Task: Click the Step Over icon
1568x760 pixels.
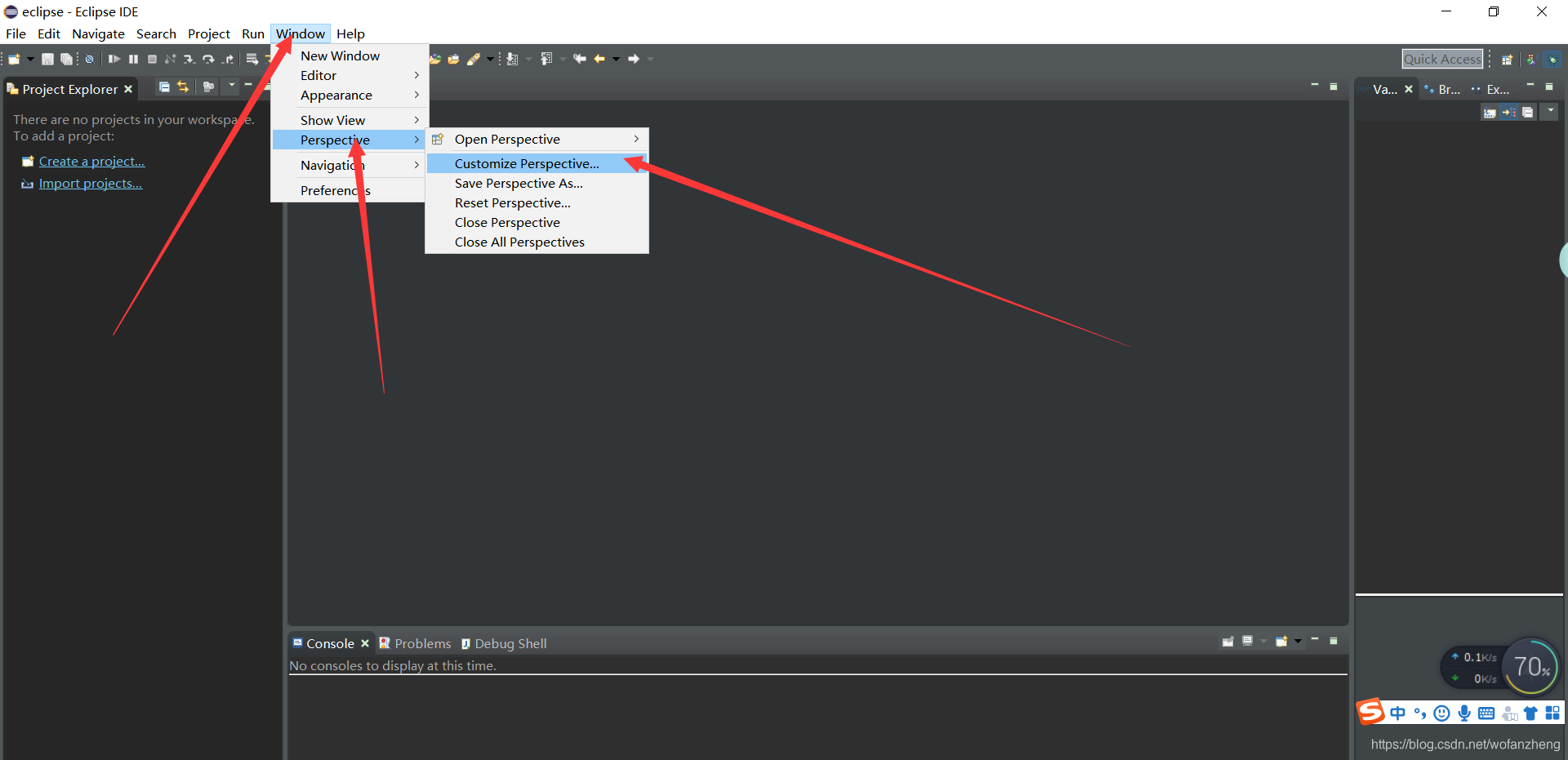Action: pos(208,59)
